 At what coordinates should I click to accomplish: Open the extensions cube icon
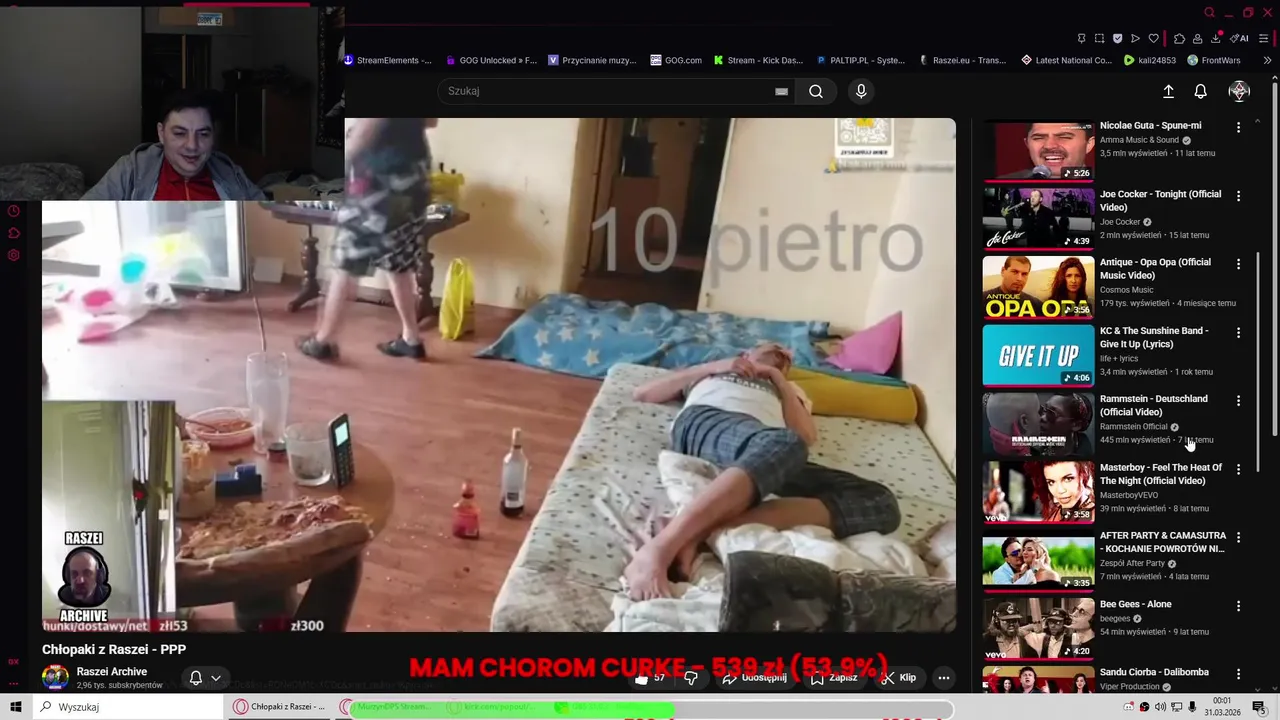[1179, 38]
